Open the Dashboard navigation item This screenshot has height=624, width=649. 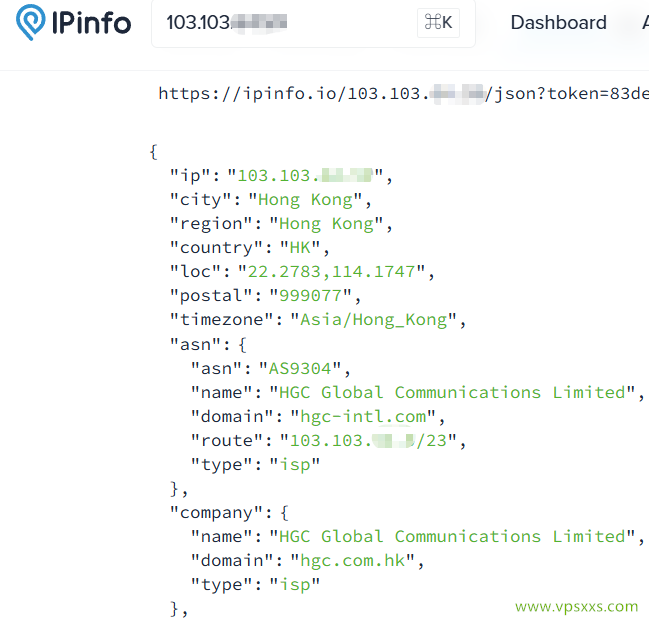click(x=558, y=23)
